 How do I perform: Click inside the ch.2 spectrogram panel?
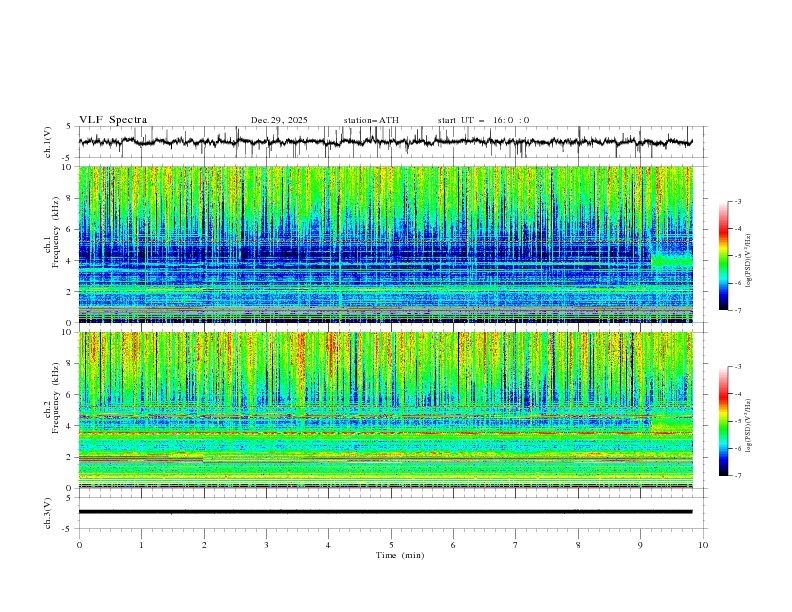(x=386, y=410)
